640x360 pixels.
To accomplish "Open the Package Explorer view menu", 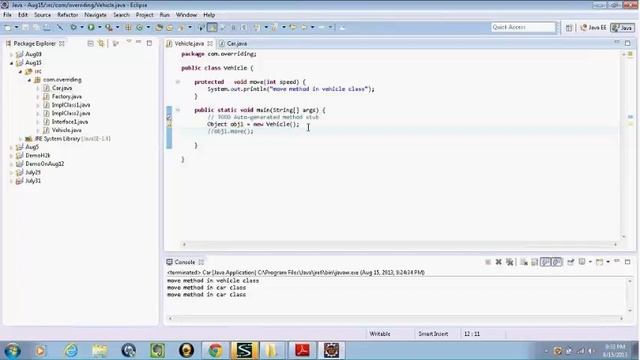I will pyautogui.click(x=129, y=42).
